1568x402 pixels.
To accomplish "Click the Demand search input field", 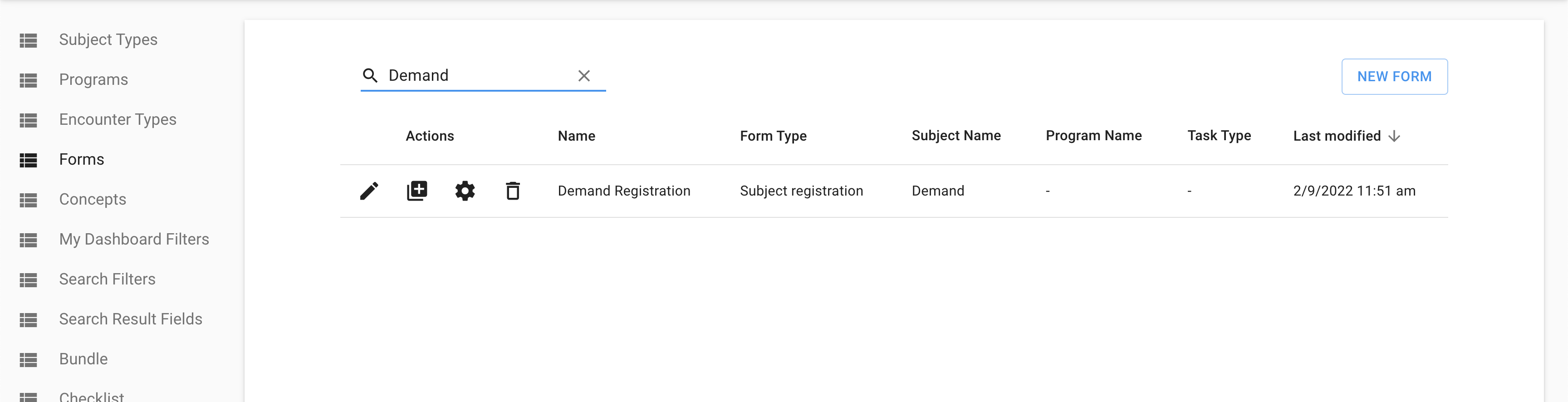I will 478,75.
